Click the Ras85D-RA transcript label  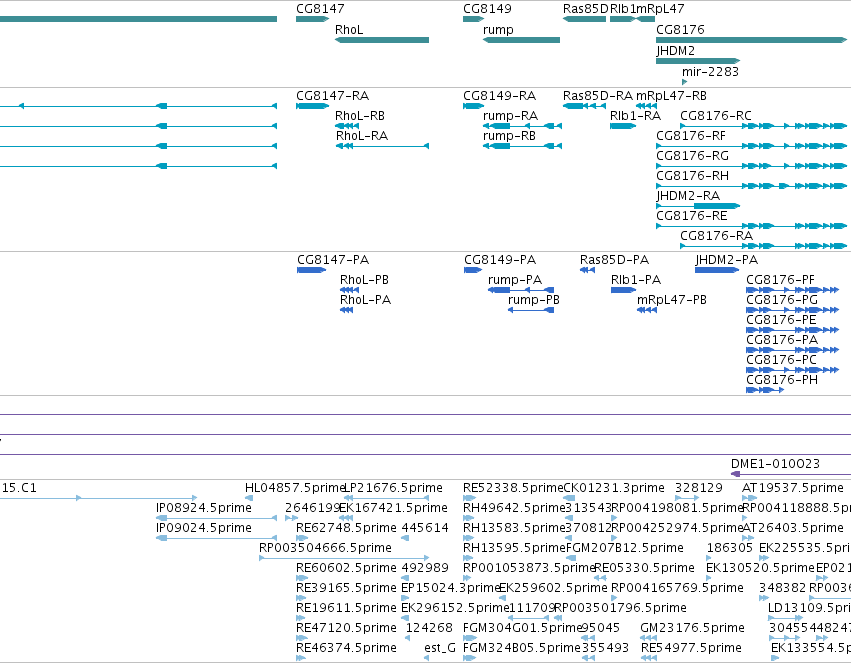[x=598, y=96]
